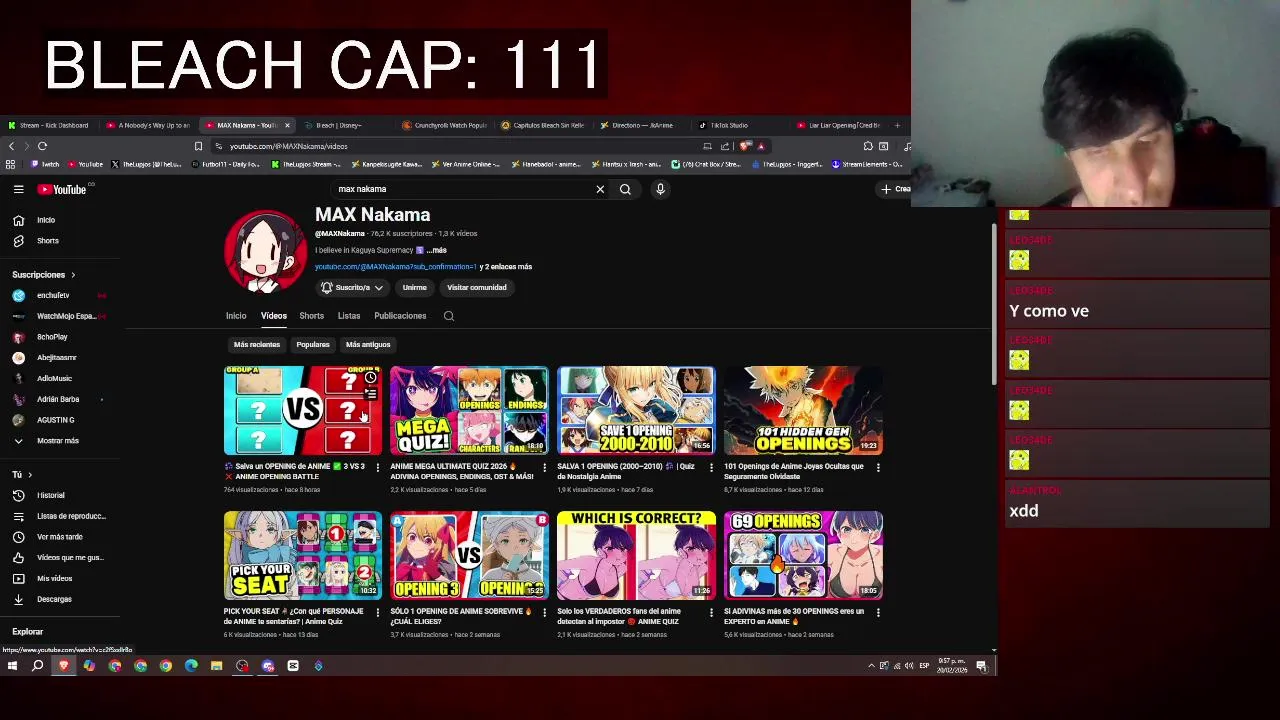
Task: Switch to the channel Shorts tab
Action: (312, 316)
